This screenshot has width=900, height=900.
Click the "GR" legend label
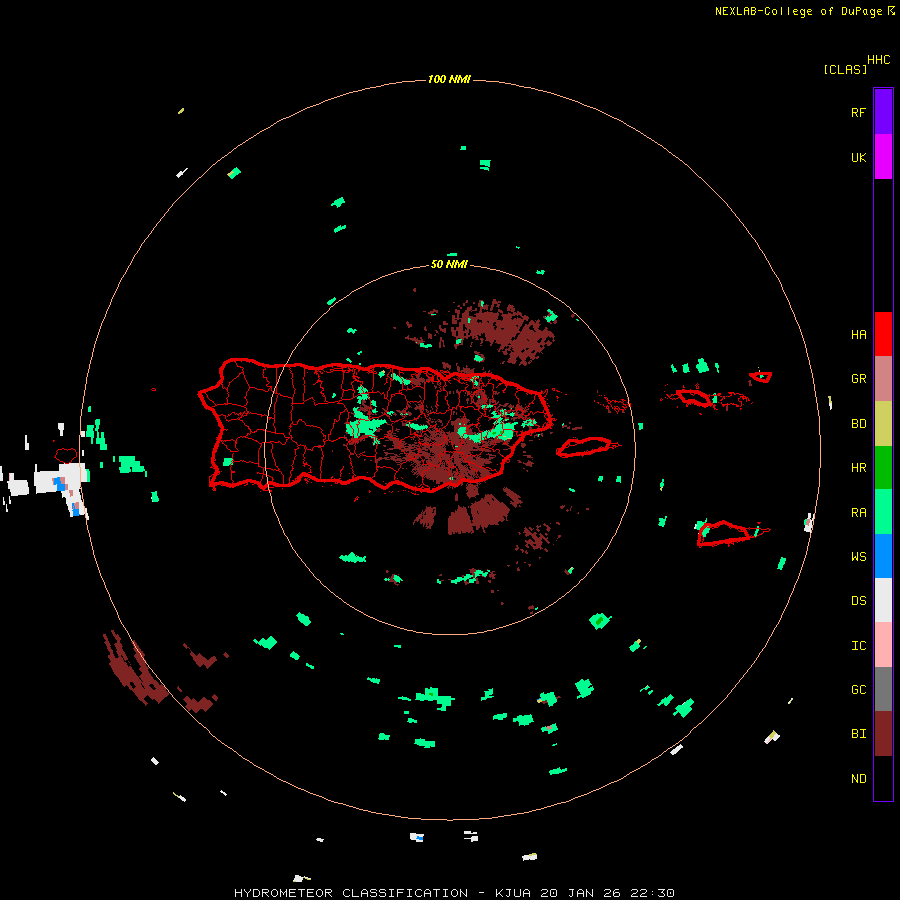pyautogui.click(x=859, y=379)
